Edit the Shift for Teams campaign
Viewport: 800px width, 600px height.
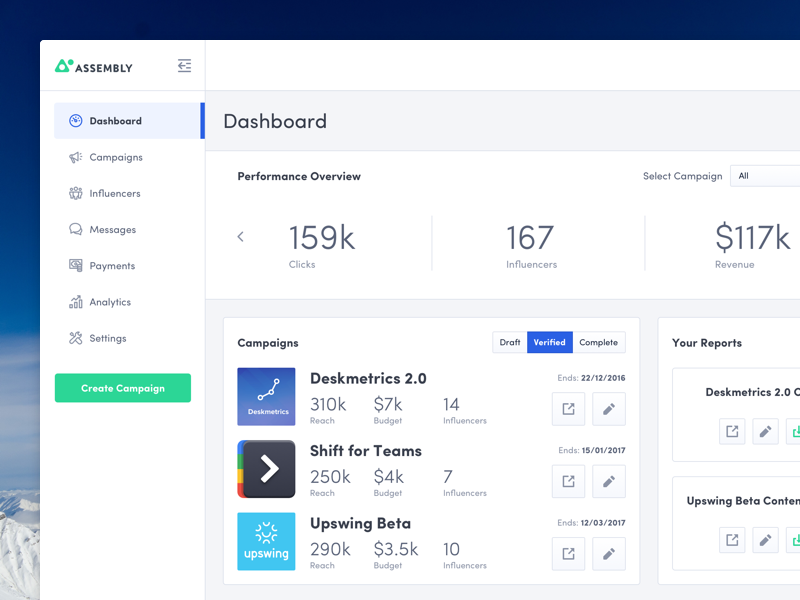click(x=608, y=481)
